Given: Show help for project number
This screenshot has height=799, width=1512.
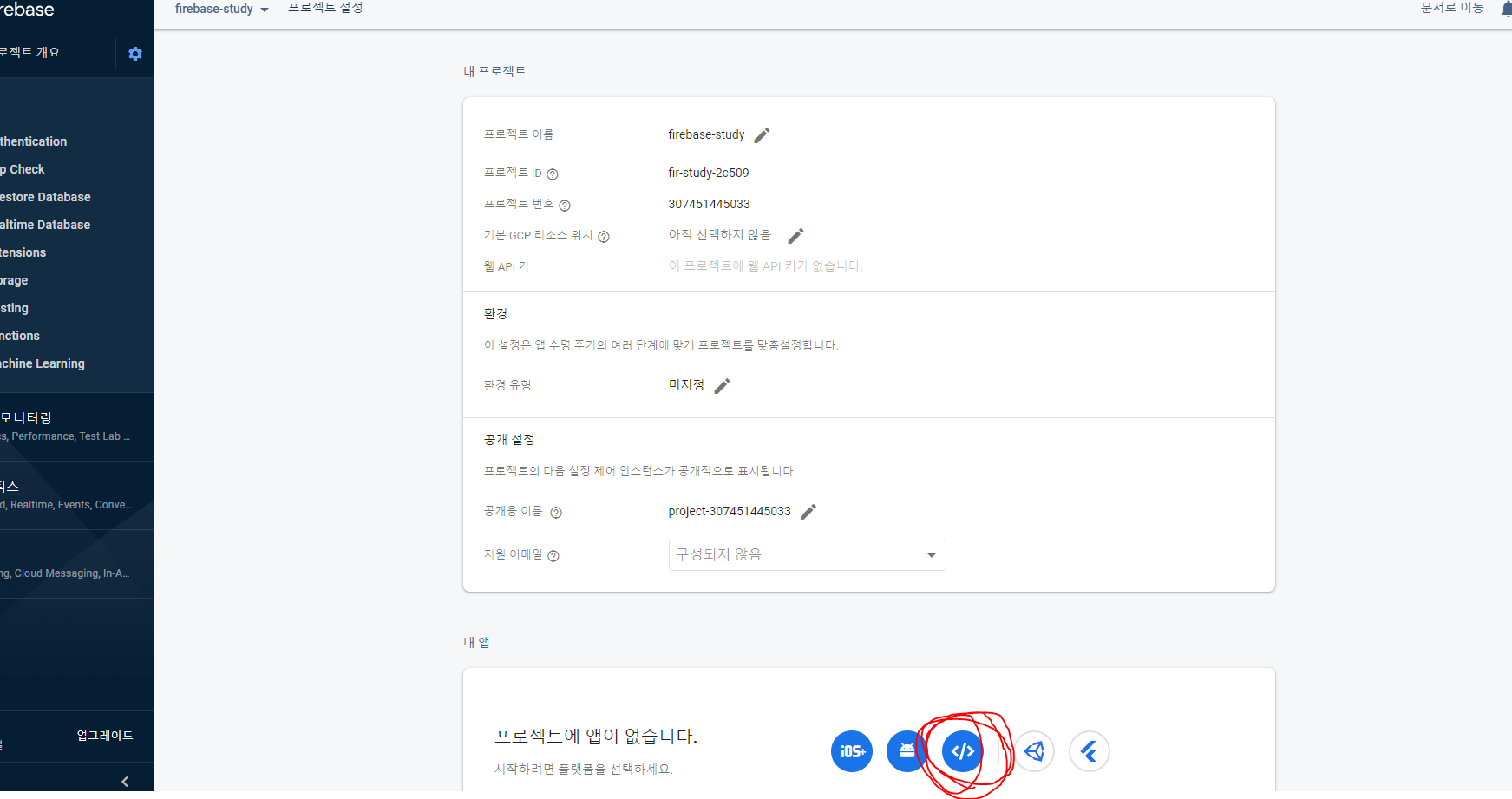Looking at the screenshot, I should pyautogui.click(x=565, y=206).
